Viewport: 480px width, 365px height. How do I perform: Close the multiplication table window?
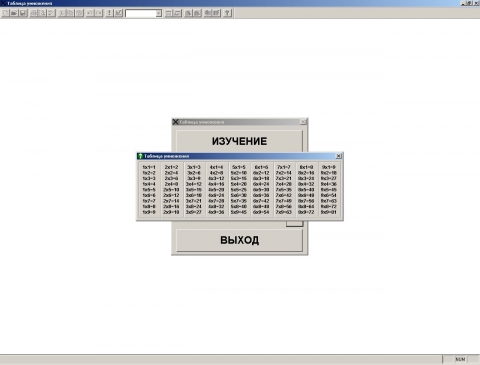(338, 156)
